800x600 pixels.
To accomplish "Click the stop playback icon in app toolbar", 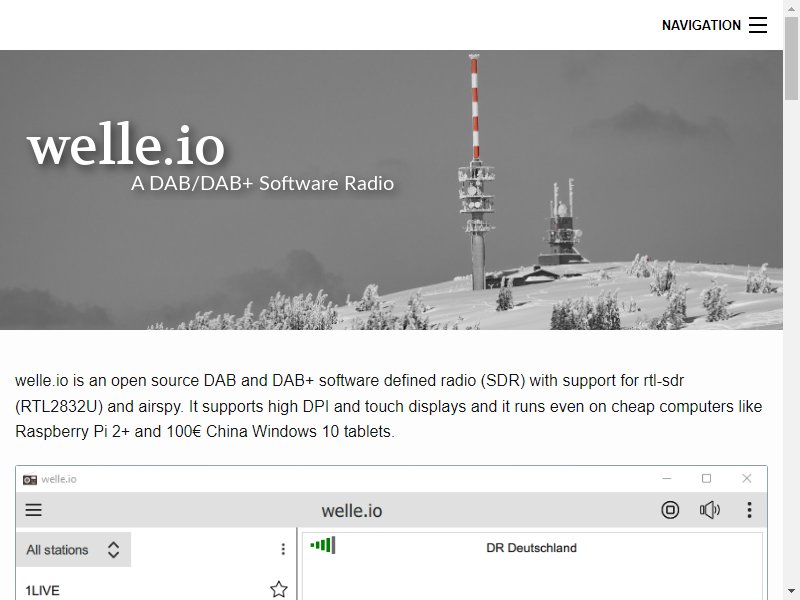I will point(670,510).
